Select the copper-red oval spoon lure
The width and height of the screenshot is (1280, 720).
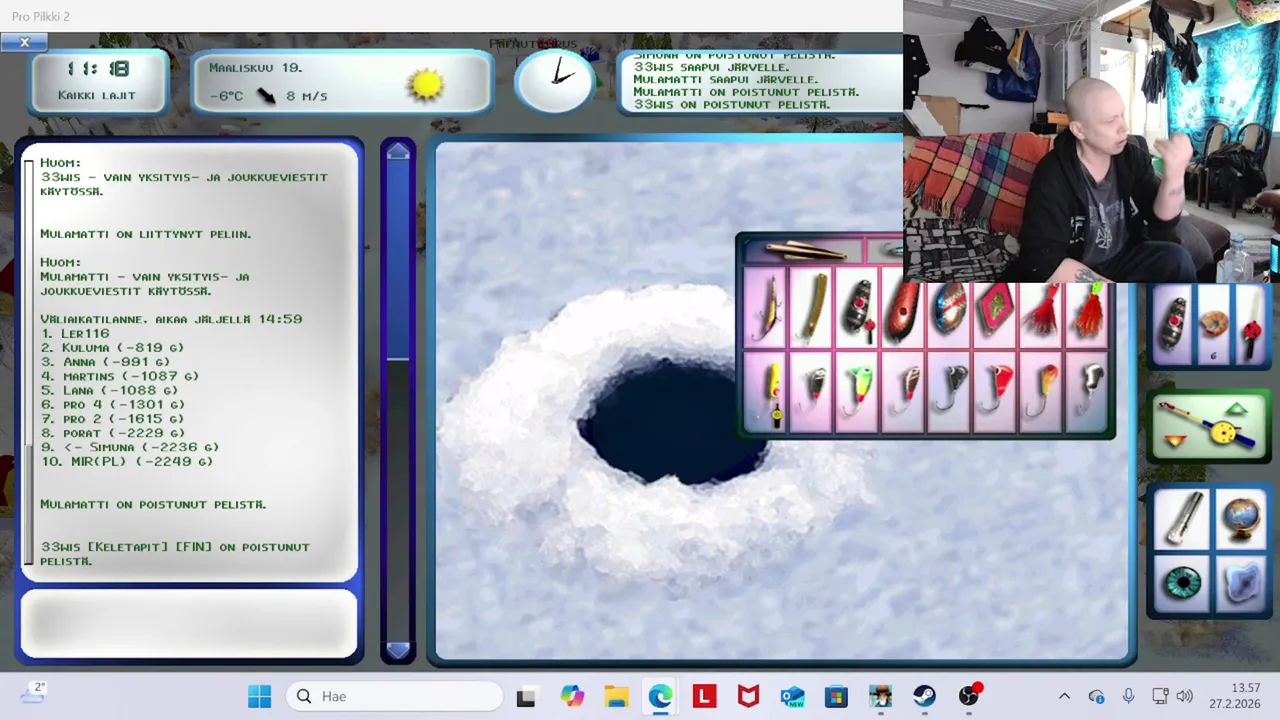pyautogui.click(x=902, y=310)
